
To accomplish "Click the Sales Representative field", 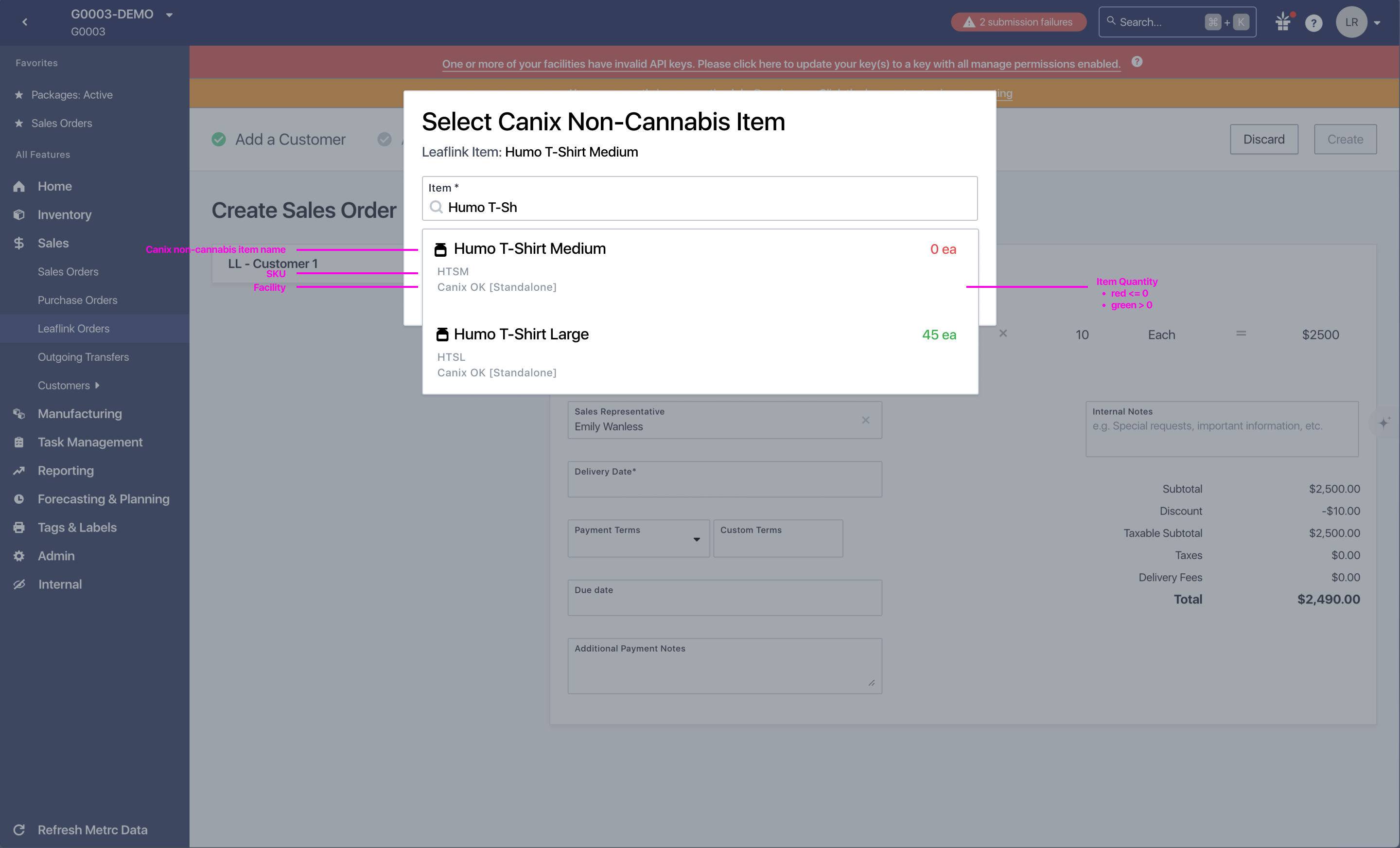I will point(724,420).
